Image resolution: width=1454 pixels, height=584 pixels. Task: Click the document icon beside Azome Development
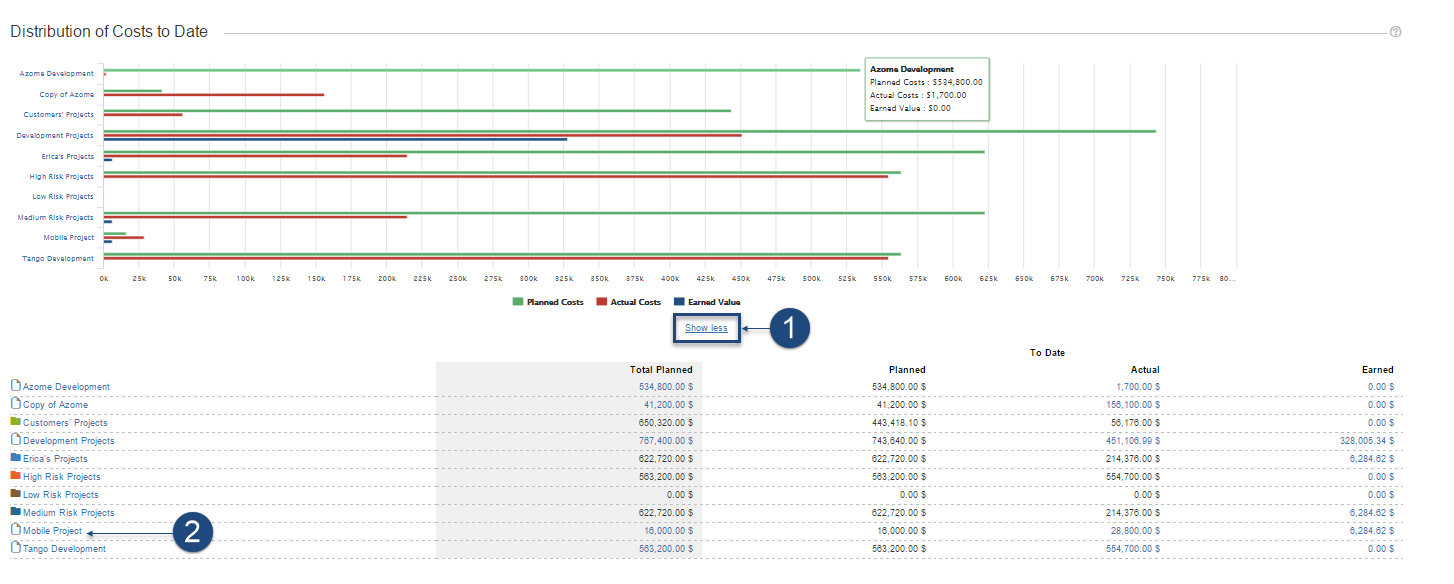click(15, 386)
